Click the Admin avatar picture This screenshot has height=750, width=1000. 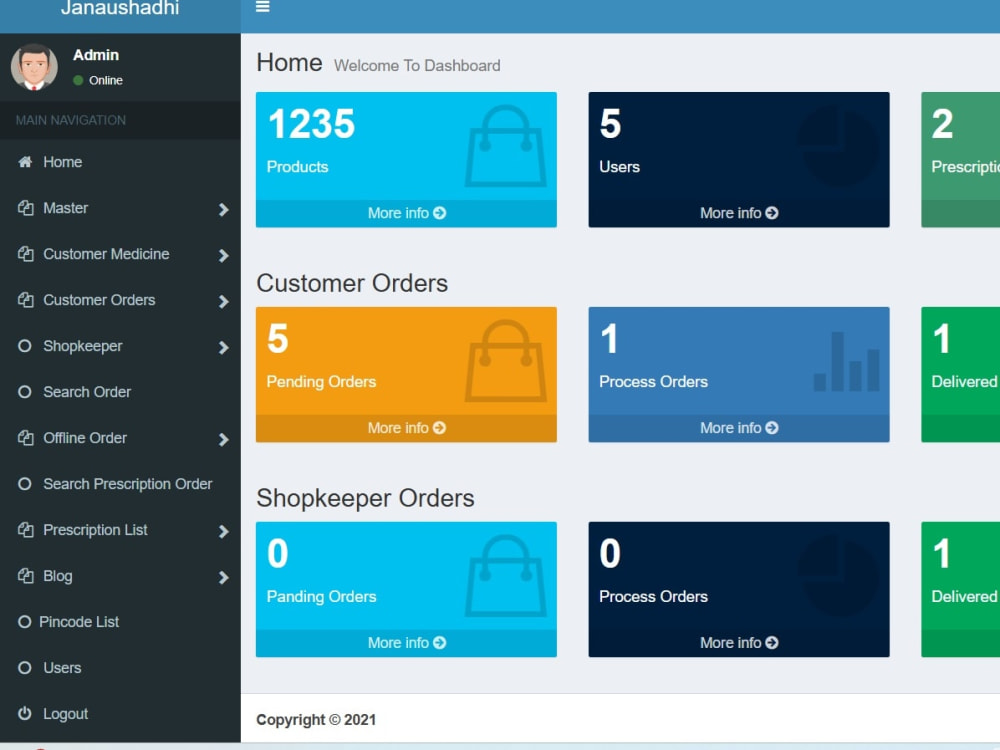(x=34, y=67)
